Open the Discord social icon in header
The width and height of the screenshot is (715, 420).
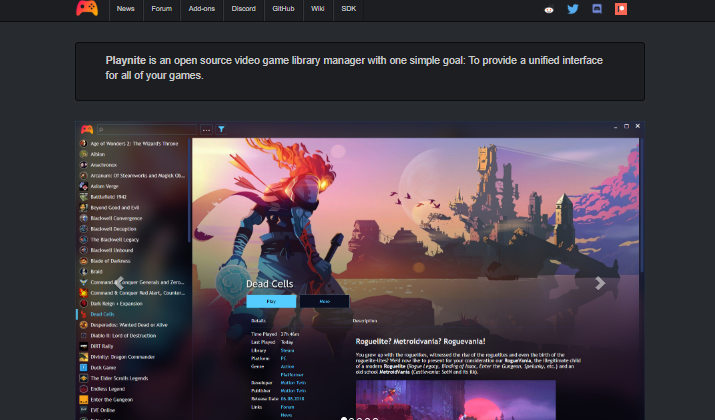coord(597,9)
